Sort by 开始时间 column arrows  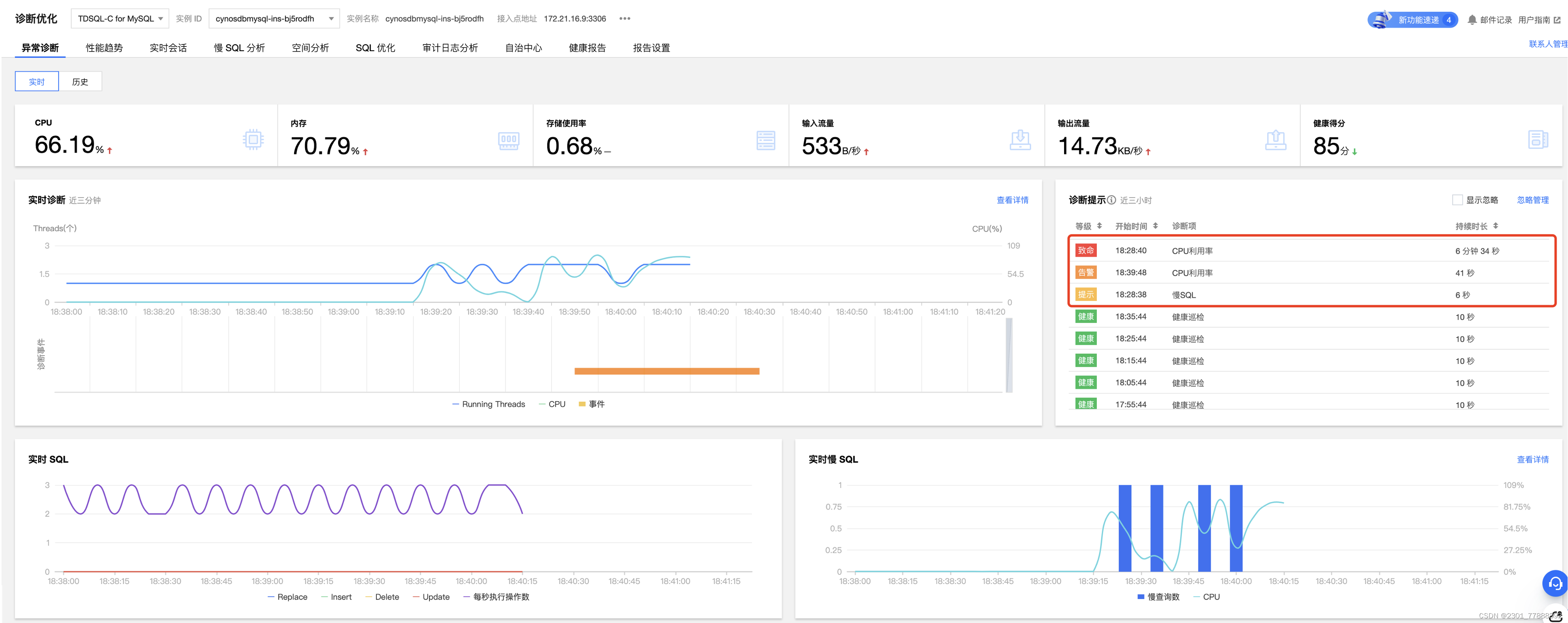1155,226
